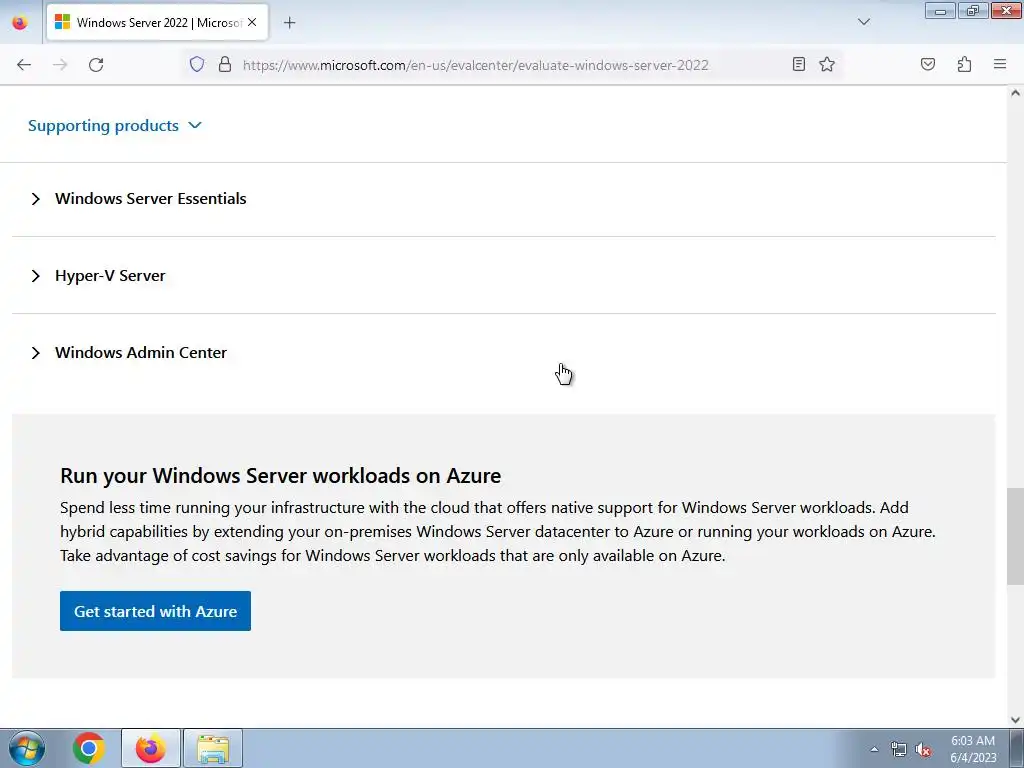Click the Firefox View icon beside the tabs
This screenshot has height=768, width=1024.
[x=20, y=22]
